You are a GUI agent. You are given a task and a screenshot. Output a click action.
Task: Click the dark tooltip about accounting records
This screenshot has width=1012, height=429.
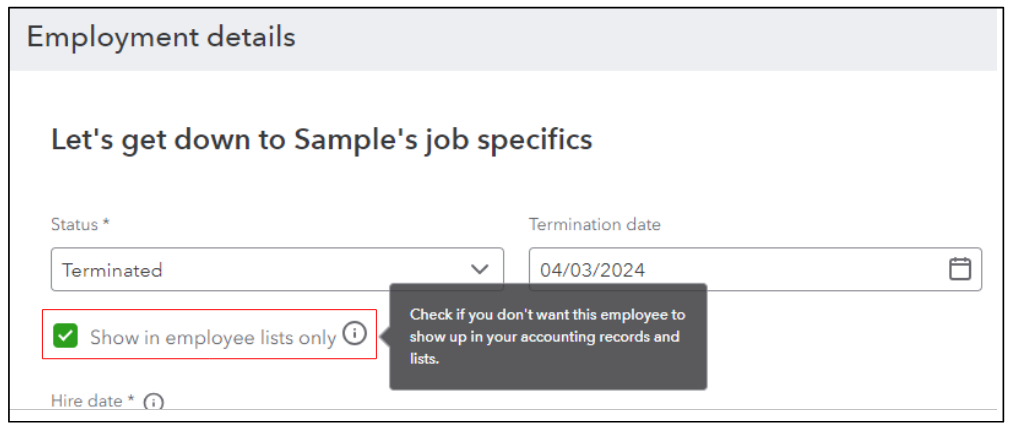(x=547, y=336)
